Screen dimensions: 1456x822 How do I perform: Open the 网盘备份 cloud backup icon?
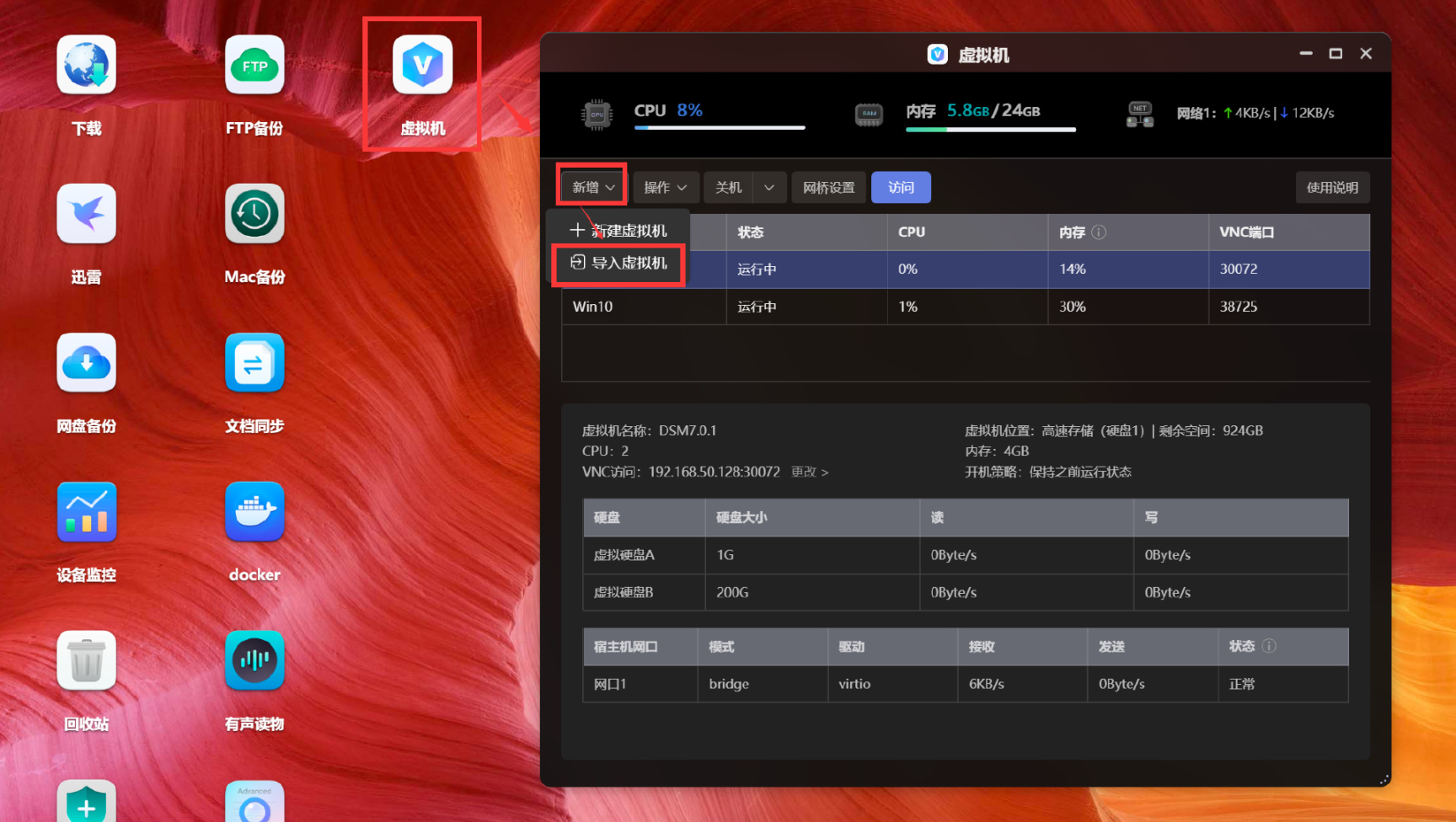[x=86, y=363]
